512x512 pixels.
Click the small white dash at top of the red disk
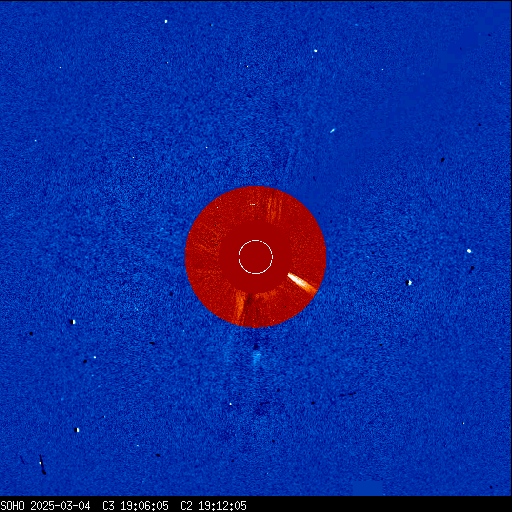pos(253,204)
